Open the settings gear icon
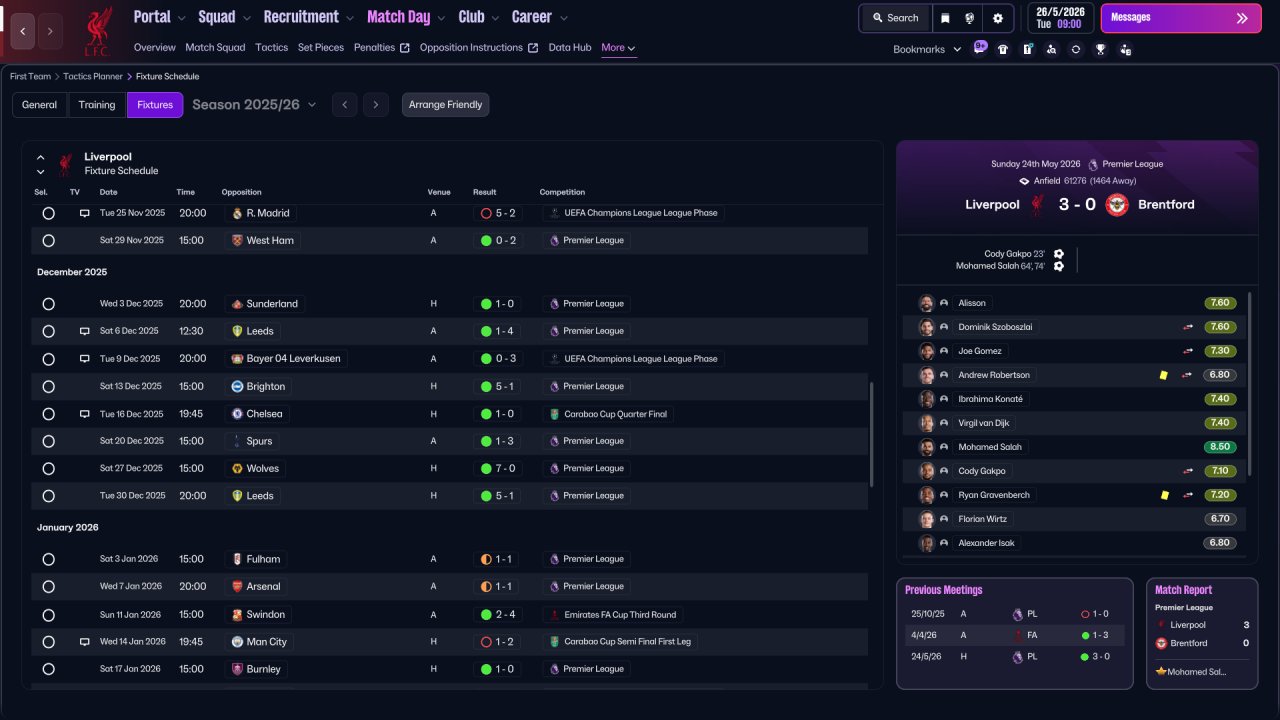The height and width of the screenshot is (720, 1280). (997, 18)
